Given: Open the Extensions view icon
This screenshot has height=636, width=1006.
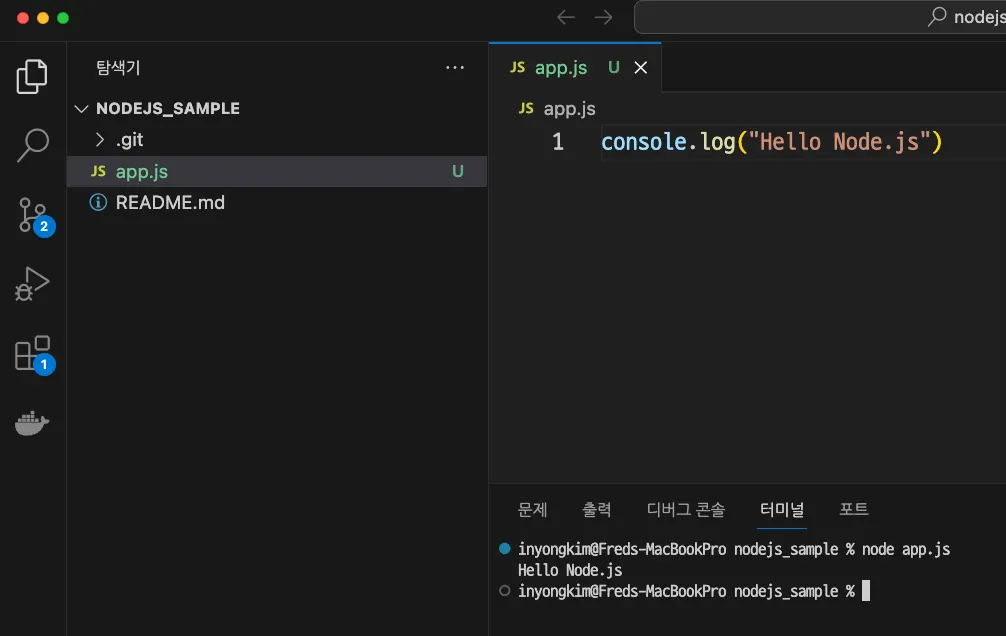Looking at the screenshot, I should 32,354.
